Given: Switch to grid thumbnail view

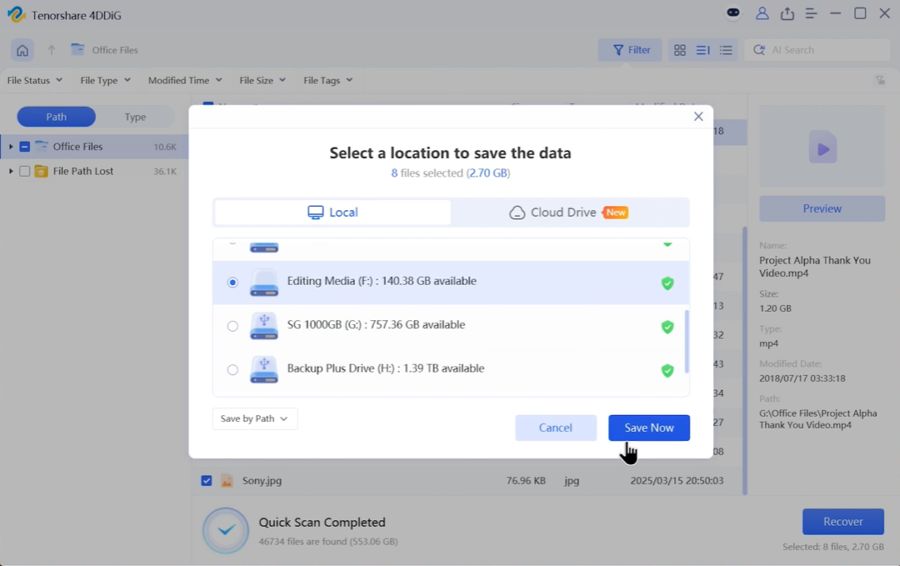Looking at the screenshot, I should click(x=680, y=51).
